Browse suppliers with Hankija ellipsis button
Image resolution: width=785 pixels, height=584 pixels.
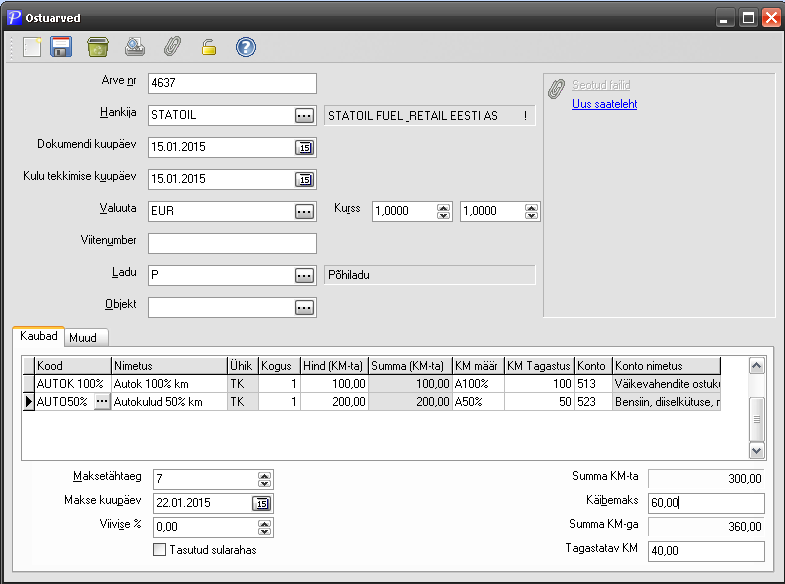tap(304, 116)
